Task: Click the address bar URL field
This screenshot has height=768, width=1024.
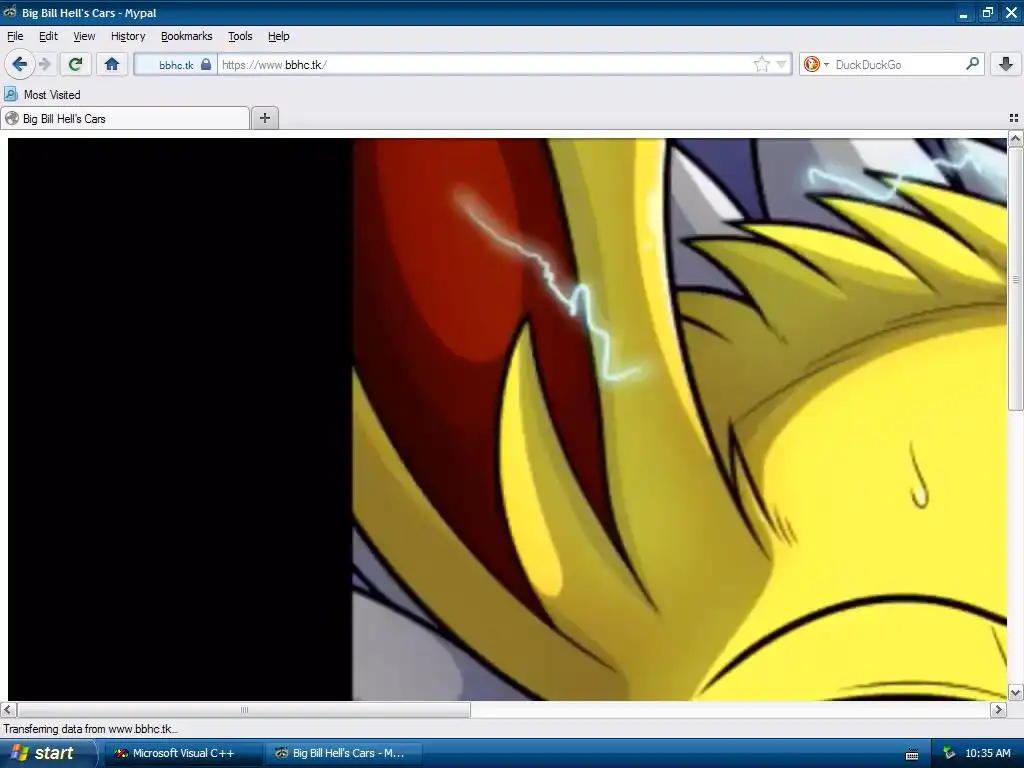Action: (487, 65)
